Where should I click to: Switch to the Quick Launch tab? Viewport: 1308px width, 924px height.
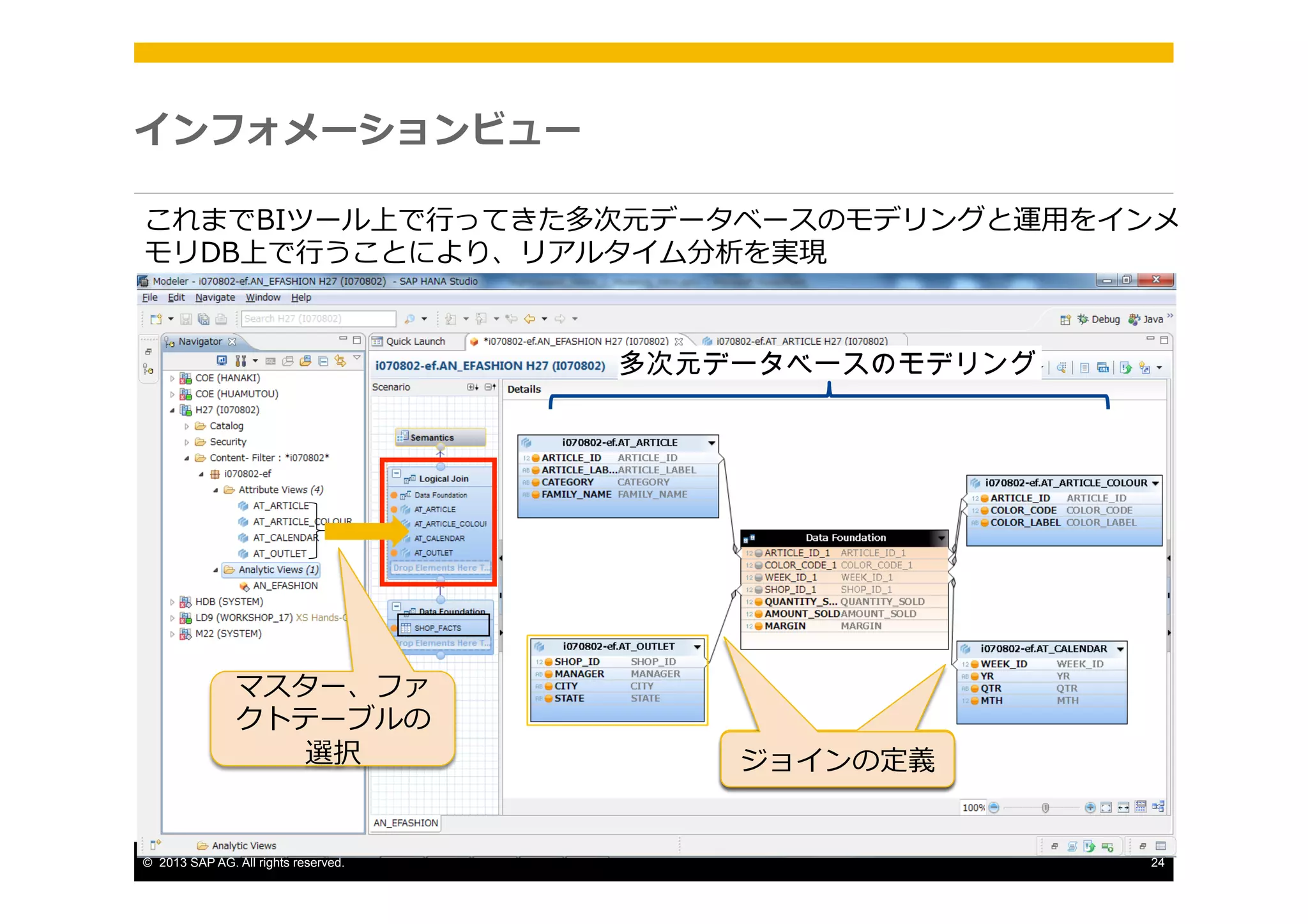click(x=414, y=342)
